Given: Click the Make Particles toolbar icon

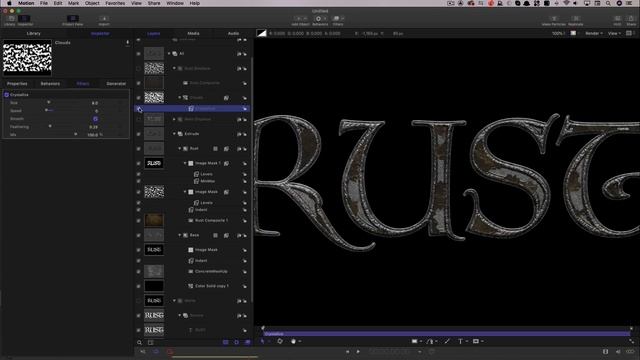Looking at the screenshot, I should tap(553, 20).
